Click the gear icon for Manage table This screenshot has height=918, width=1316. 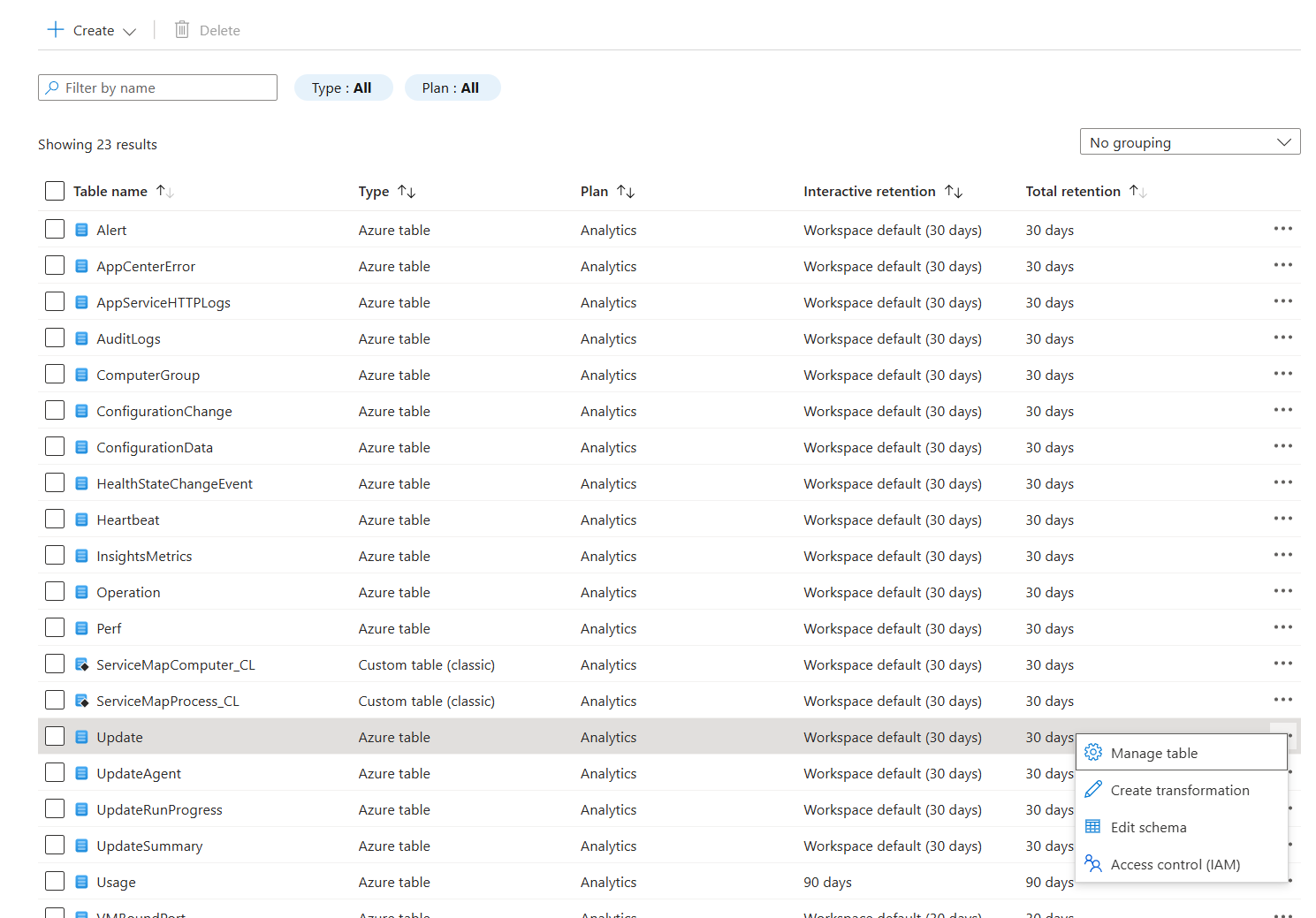[1093, 752]
